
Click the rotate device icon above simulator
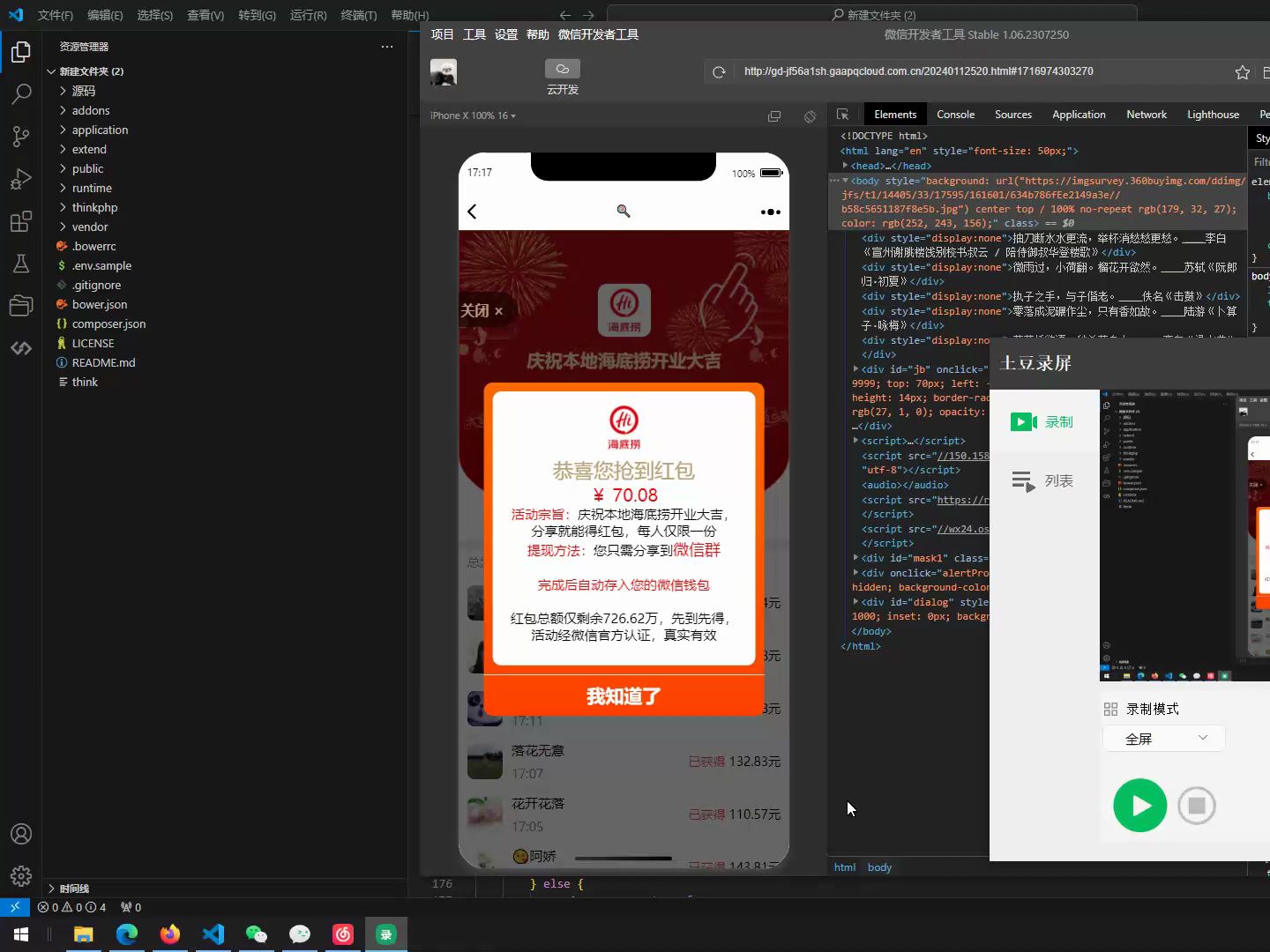pos(810,116)
